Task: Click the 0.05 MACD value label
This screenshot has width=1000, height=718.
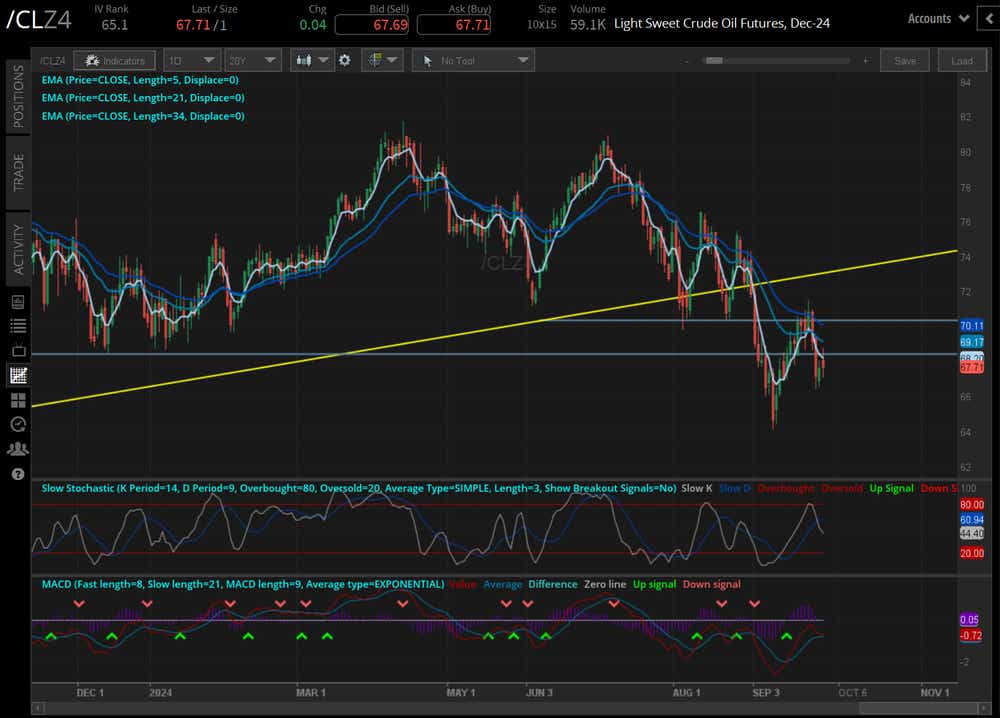Action: click(x=969, y=619)
